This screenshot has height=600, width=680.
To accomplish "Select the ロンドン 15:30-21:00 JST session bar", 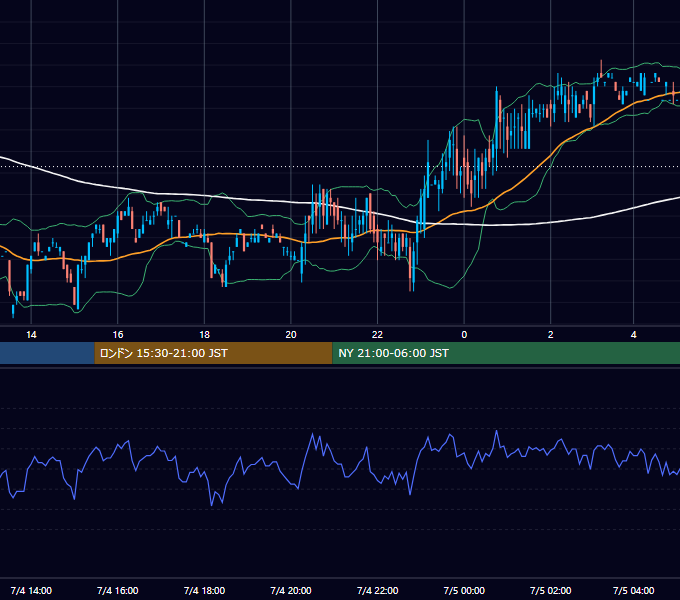I will 213,353.
